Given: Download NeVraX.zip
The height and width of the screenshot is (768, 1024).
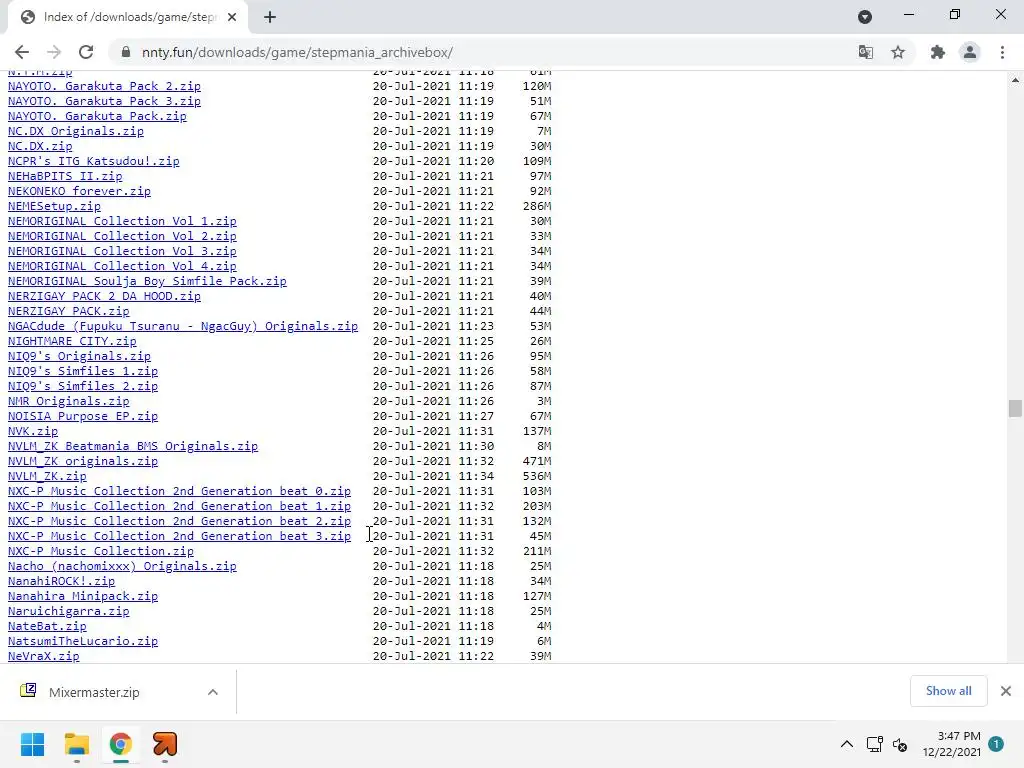Looking at the screenshot, I should coord(44,657).
